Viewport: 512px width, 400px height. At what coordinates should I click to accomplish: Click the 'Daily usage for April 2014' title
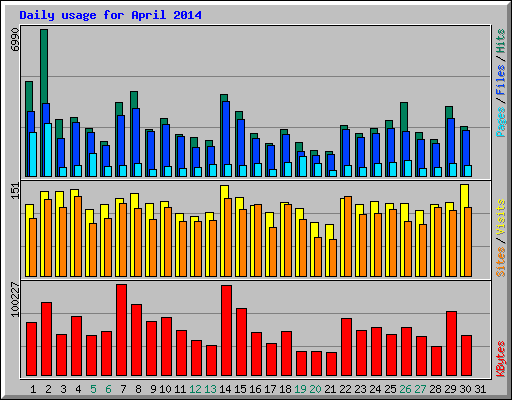pyautogui.click(x=110, y=15)
